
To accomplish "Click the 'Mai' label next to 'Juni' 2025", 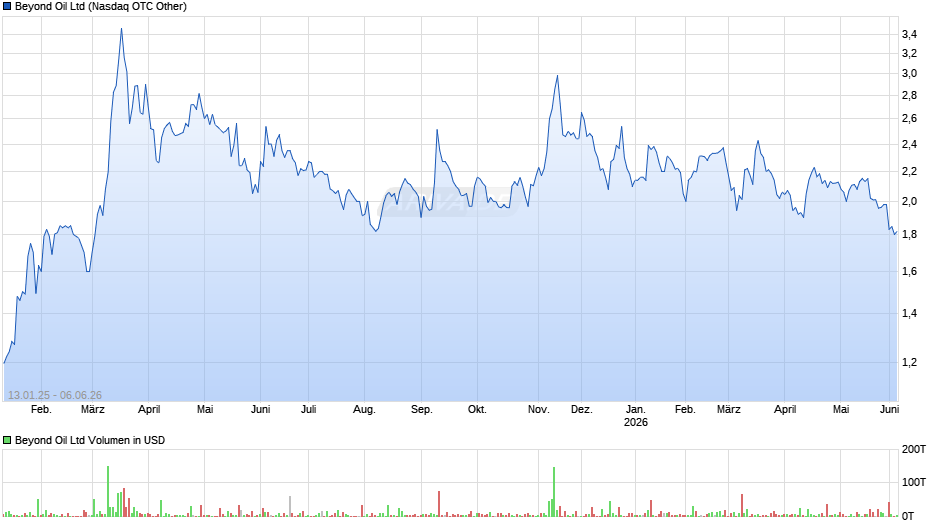I will [x=205, y=410].
